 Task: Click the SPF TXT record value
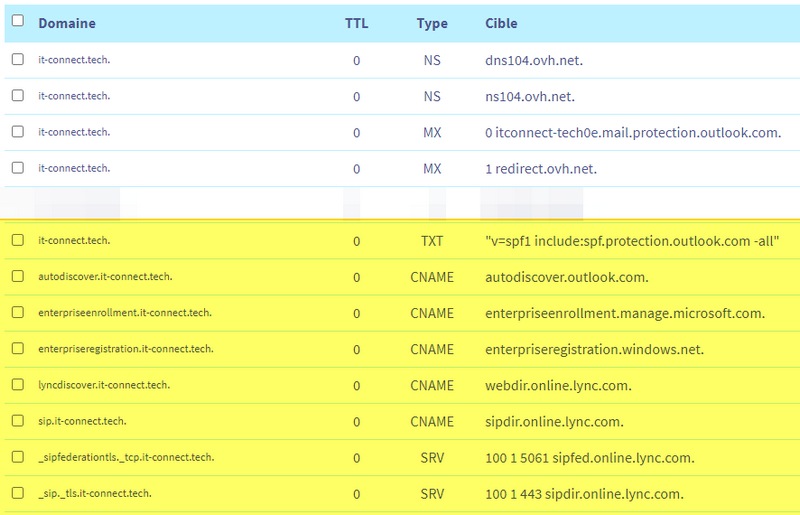click(632, 241)
